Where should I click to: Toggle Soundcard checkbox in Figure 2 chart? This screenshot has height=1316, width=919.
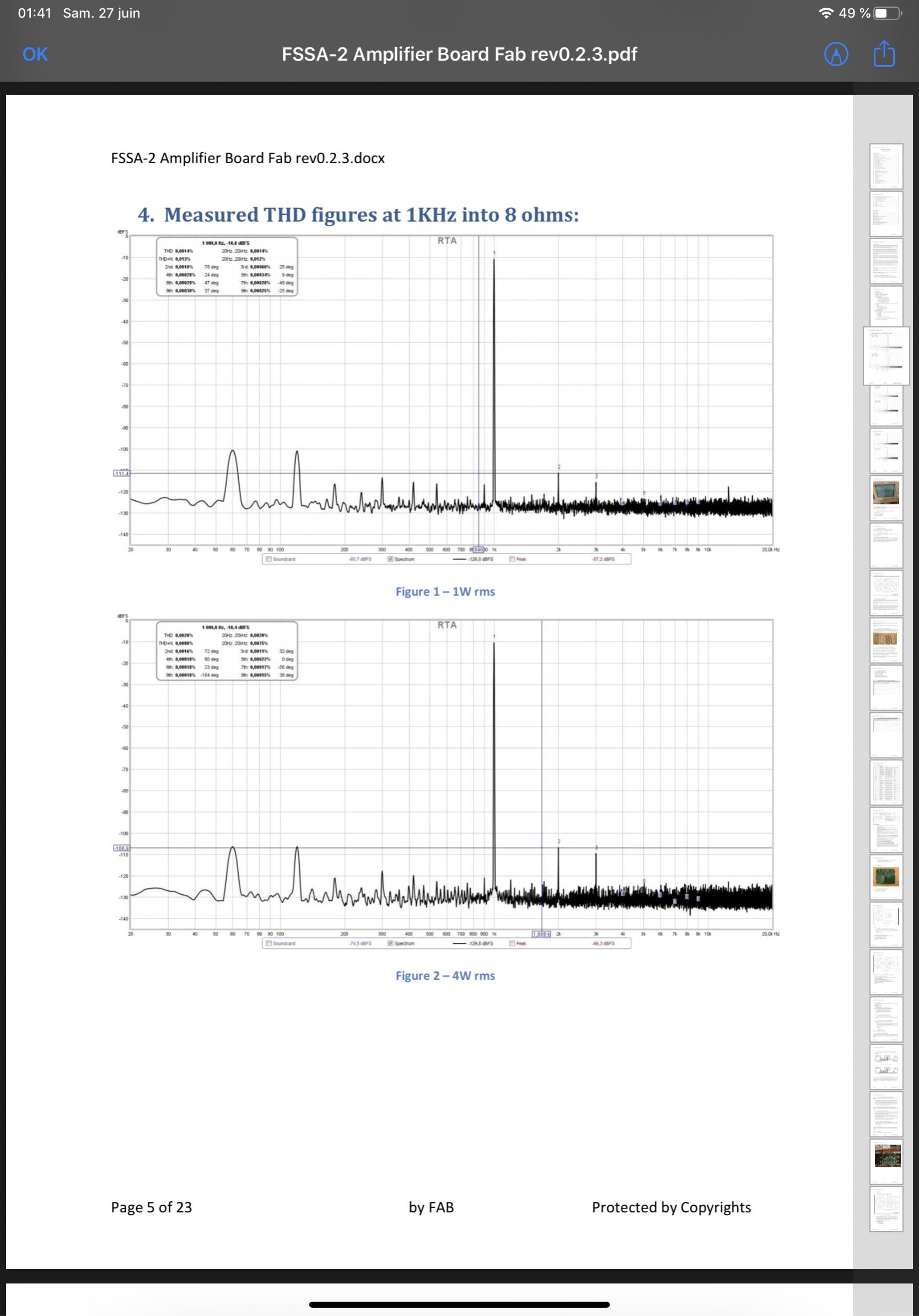coord(268,943)
